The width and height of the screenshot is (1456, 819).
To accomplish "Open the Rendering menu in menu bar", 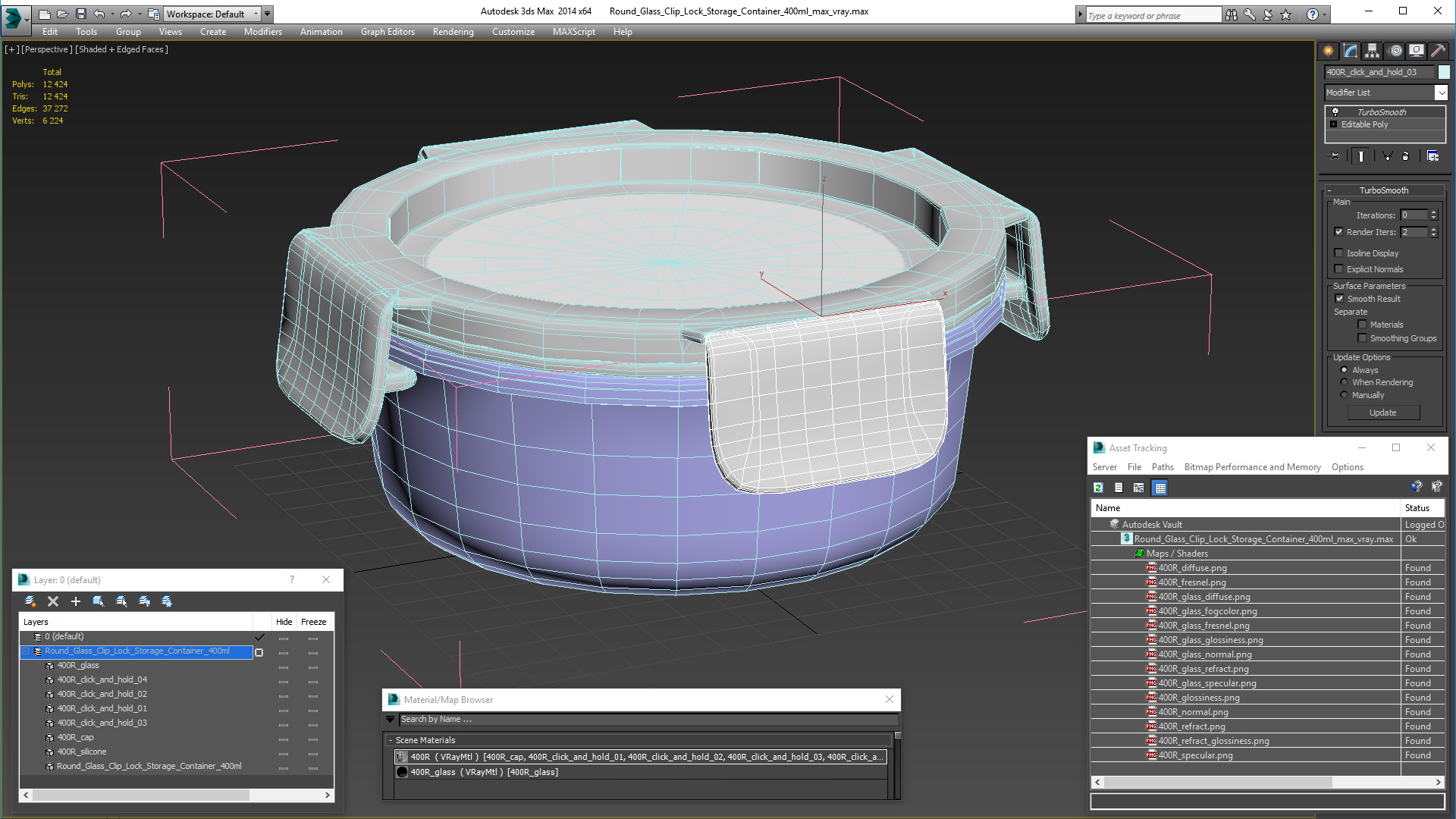I will pos(451,32).
